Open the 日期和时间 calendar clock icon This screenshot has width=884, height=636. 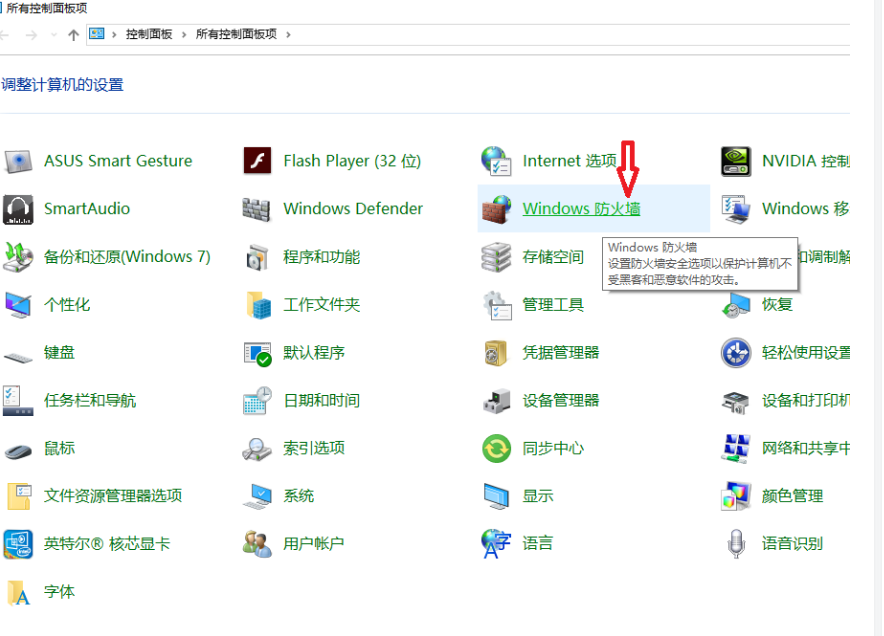[257, 401]
